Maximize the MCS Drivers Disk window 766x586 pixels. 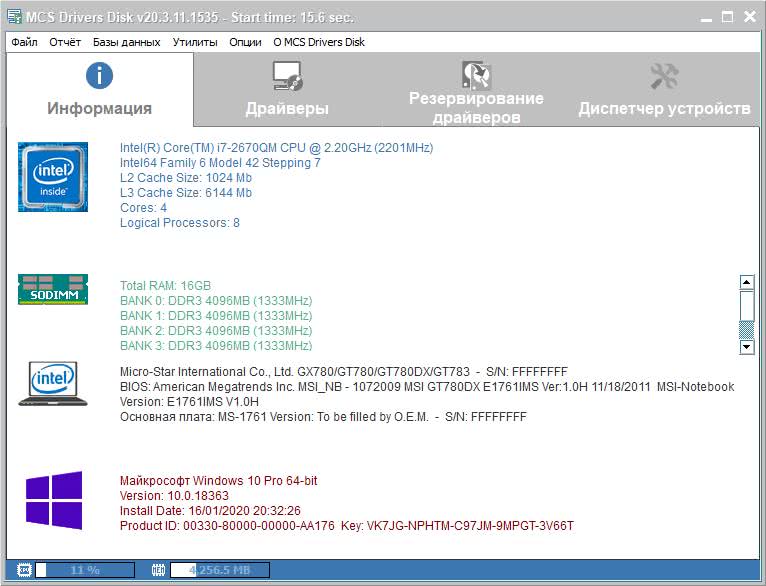tap(727, 18)
